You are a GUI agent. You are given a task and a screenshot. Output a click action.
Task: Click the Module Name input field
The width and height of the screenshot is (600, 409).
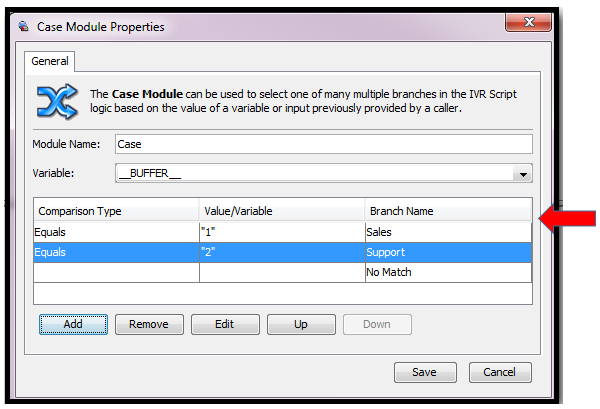point(323,144)
